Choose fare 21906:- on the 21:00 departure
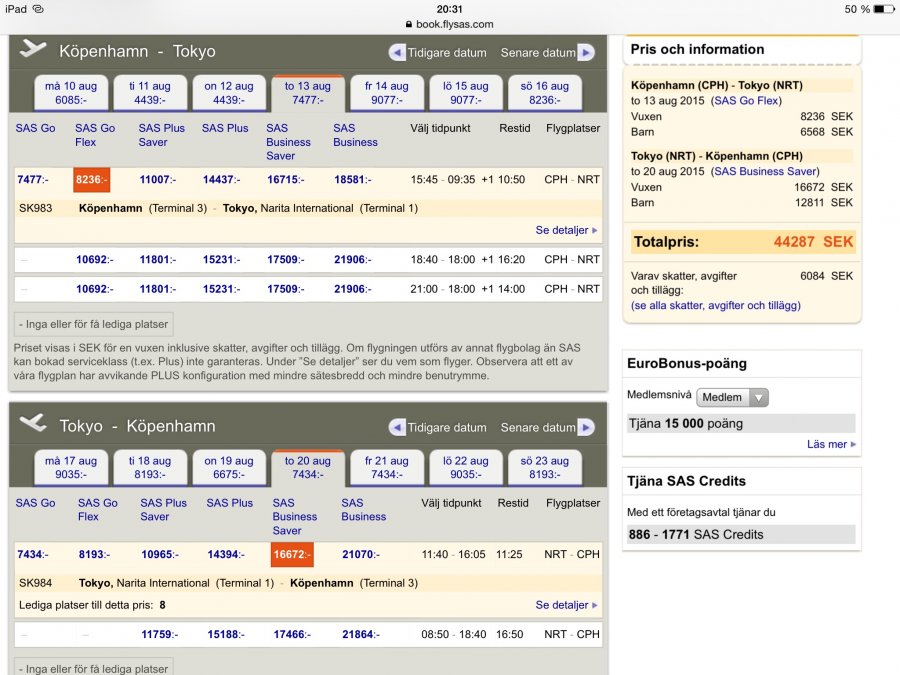900x675 pixels. [353, 289]
